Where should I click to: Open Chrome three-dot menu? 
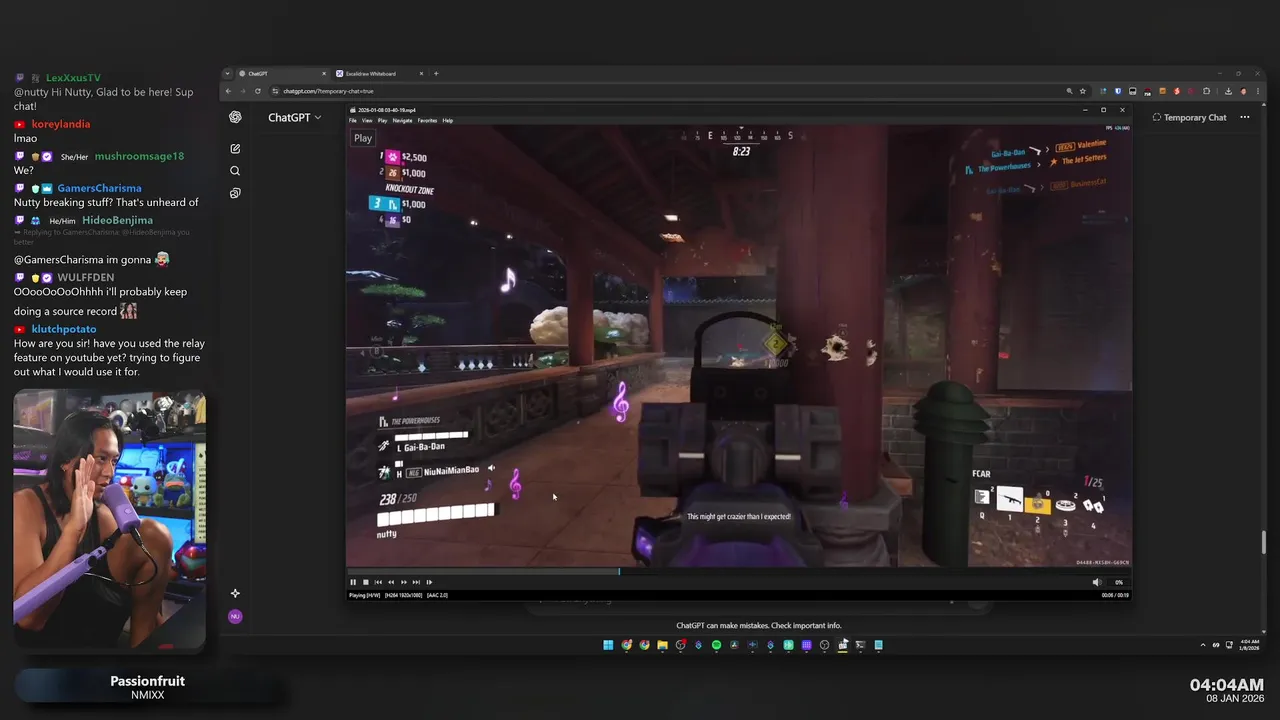[1257, 91]
